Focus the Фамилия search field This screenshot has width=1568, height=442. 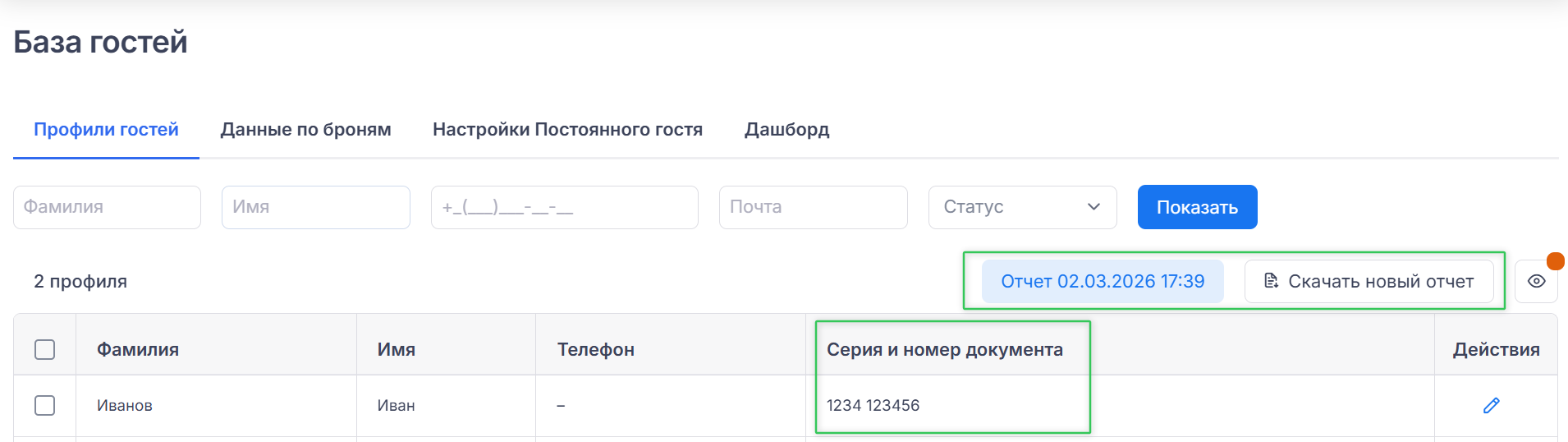(107, 207)
